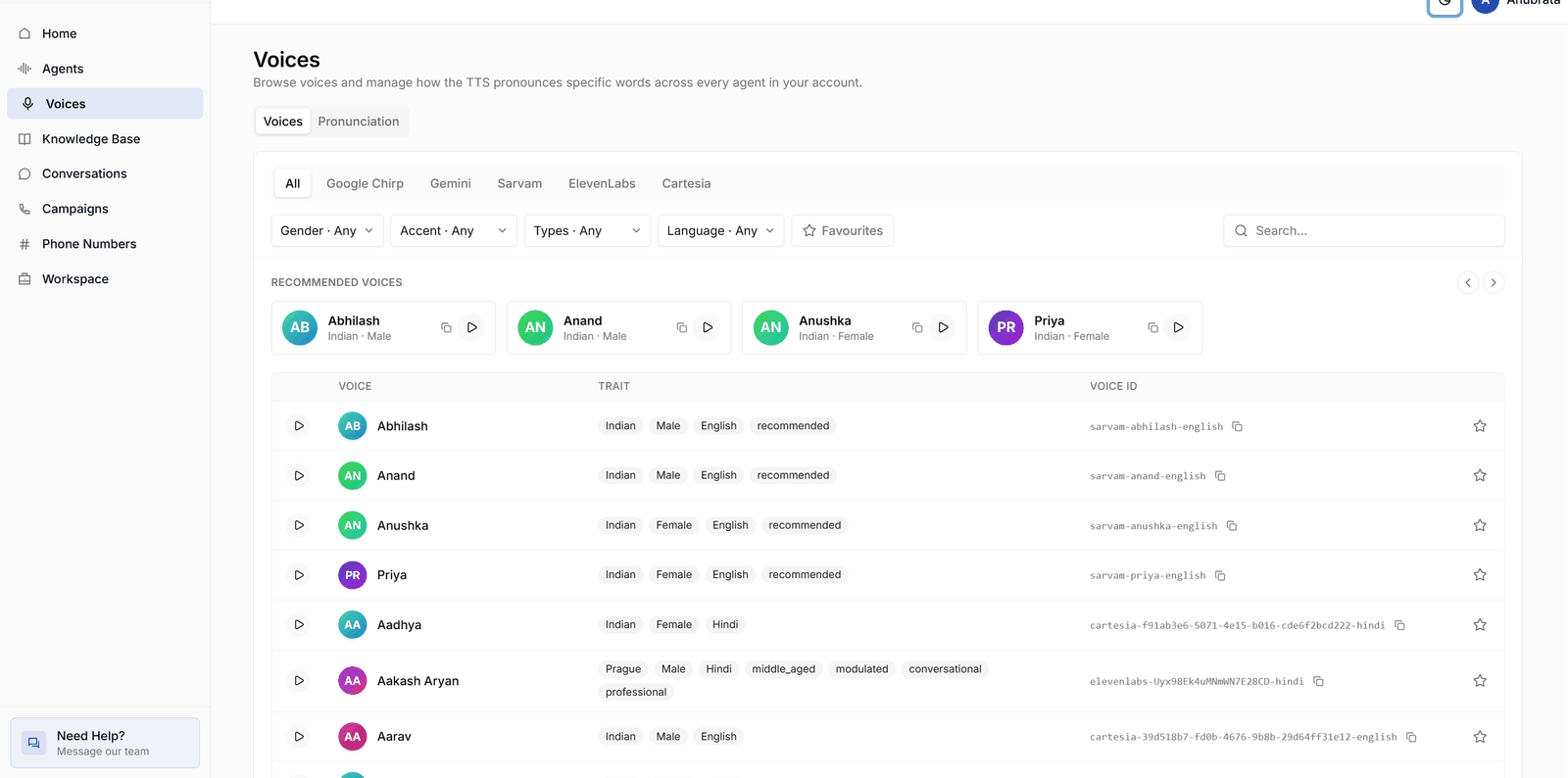1568x778 pixels.
Task: Open the Gender filter dropdown
Action: pos(327,230)
